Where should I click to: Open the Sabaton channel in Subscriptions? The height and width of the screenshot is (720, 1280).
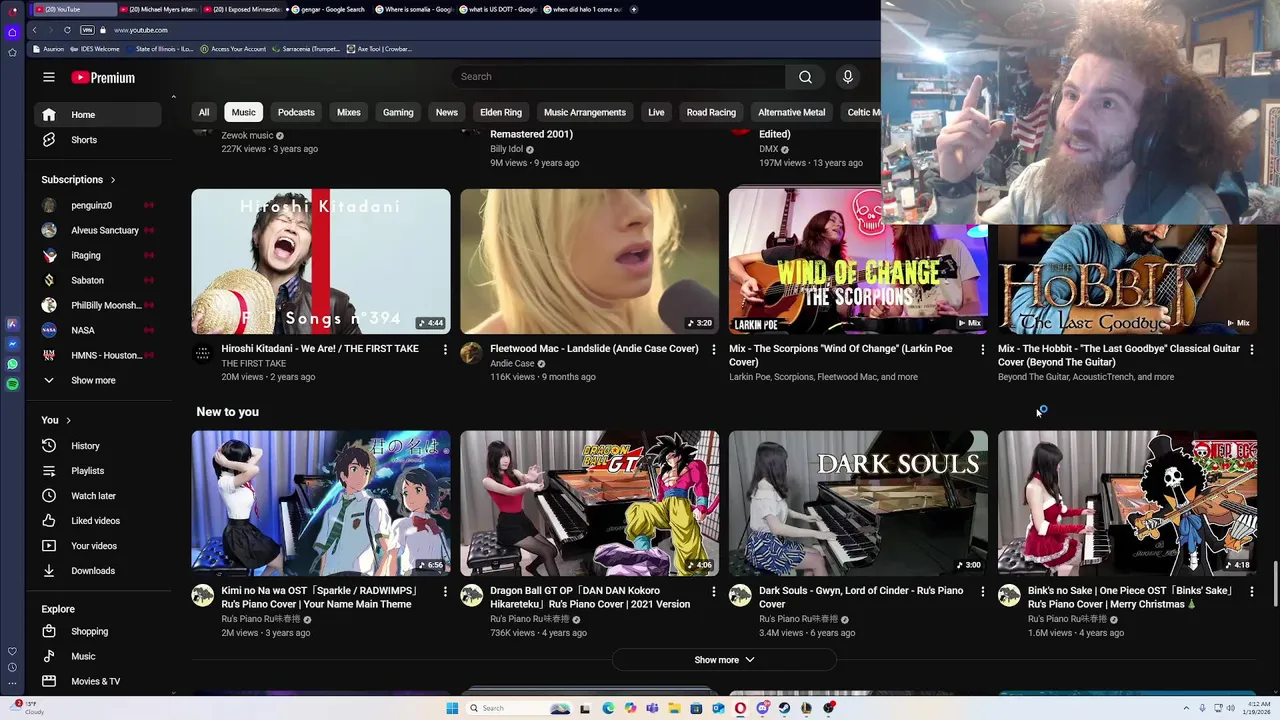(97, 280)
